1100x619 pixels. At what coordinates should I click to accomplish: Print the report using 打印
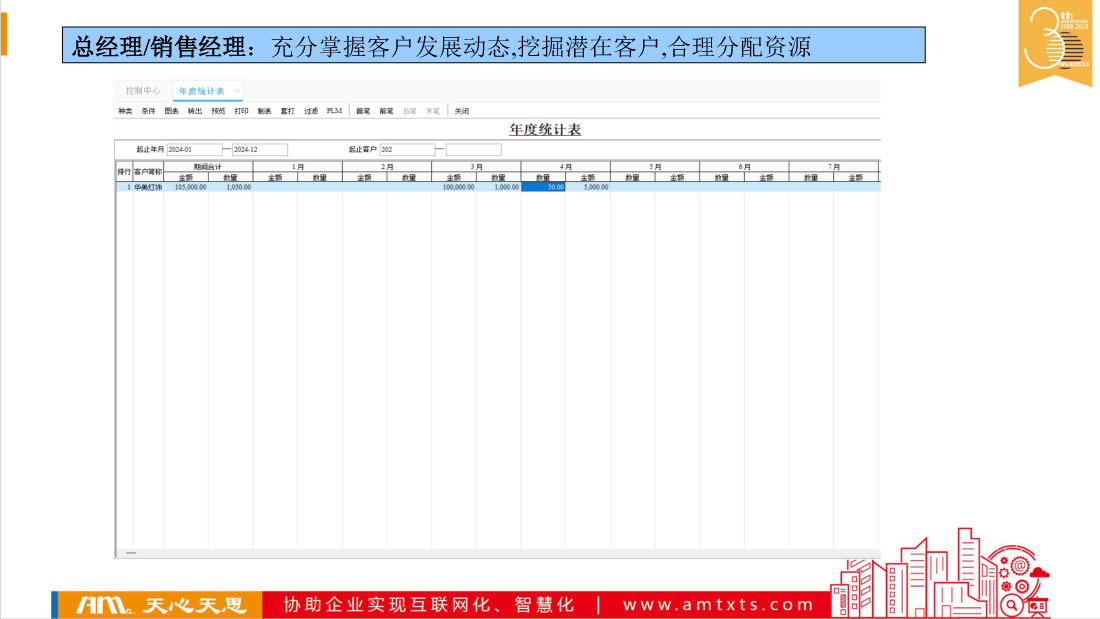tap(241, 111)
